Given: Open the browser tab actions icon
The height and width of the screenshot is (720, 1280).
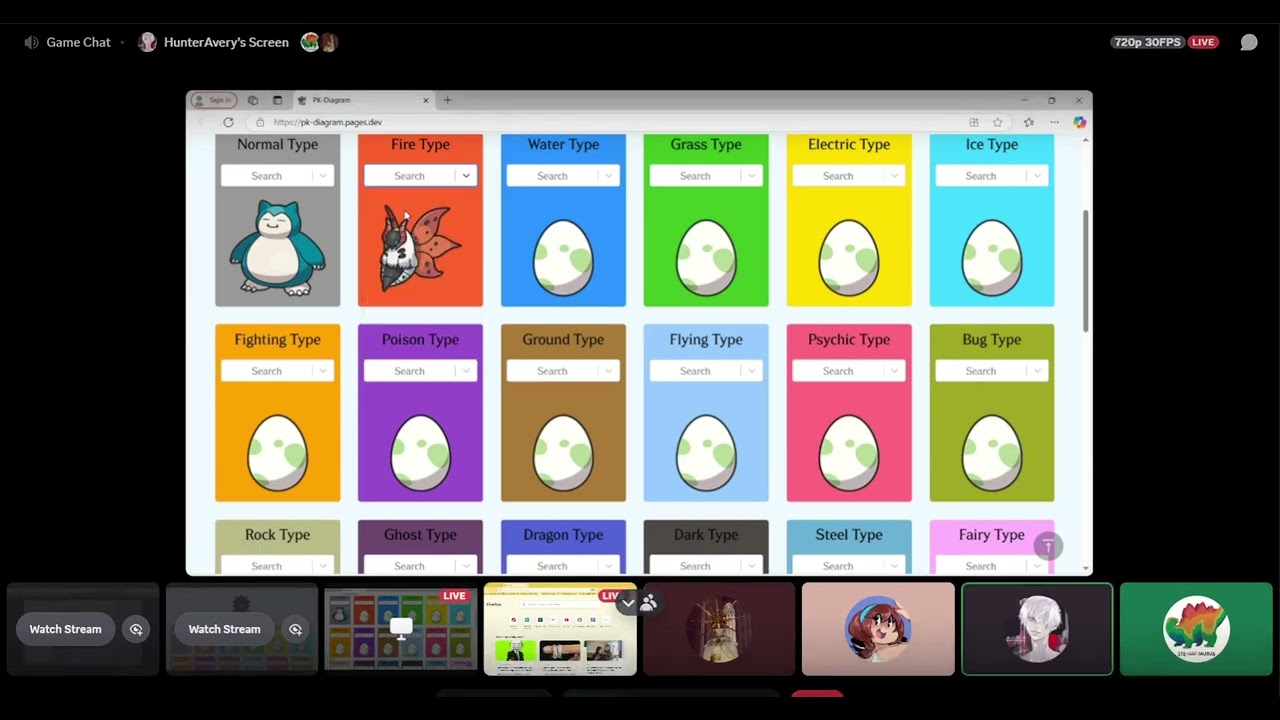Looking at the screenshot, I should tap(277, 100).
